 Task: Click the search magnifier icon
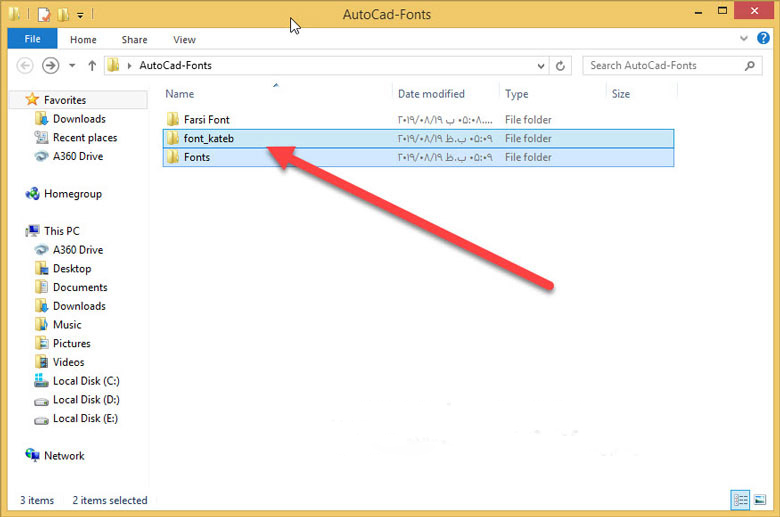pos(750,65)
